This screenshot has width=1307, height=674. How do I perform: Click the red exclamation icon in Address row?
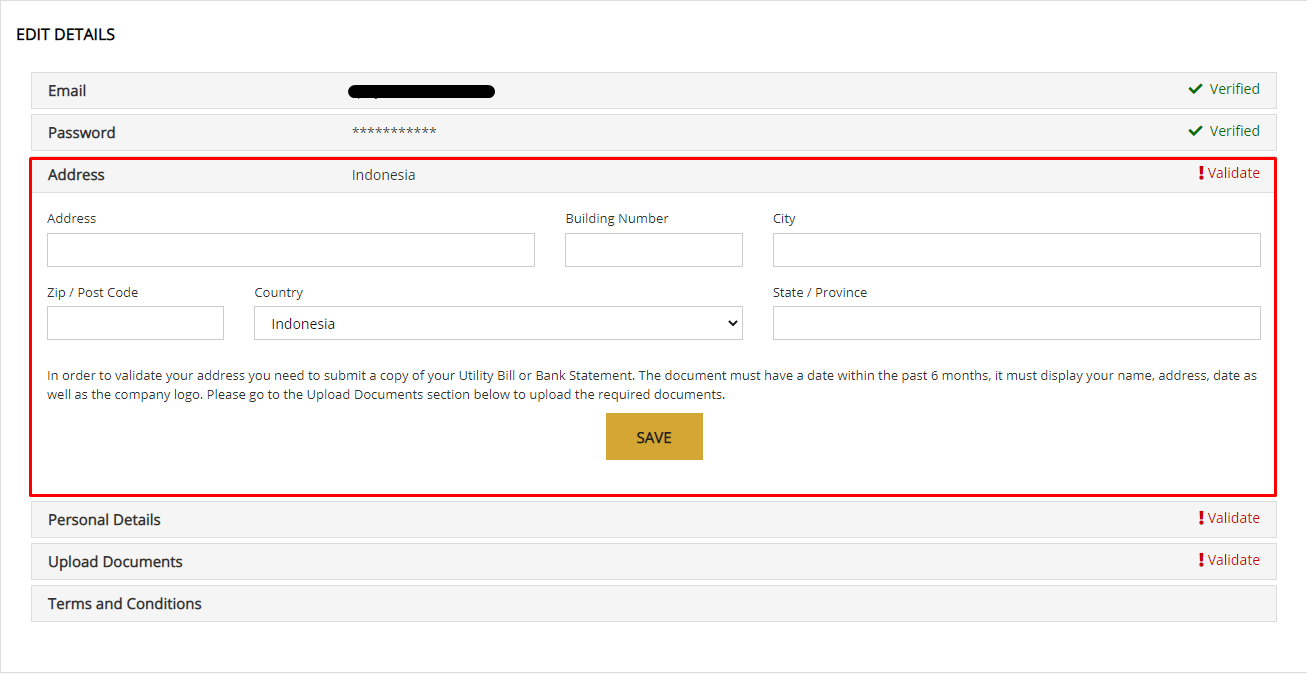tap(1201, 172)
